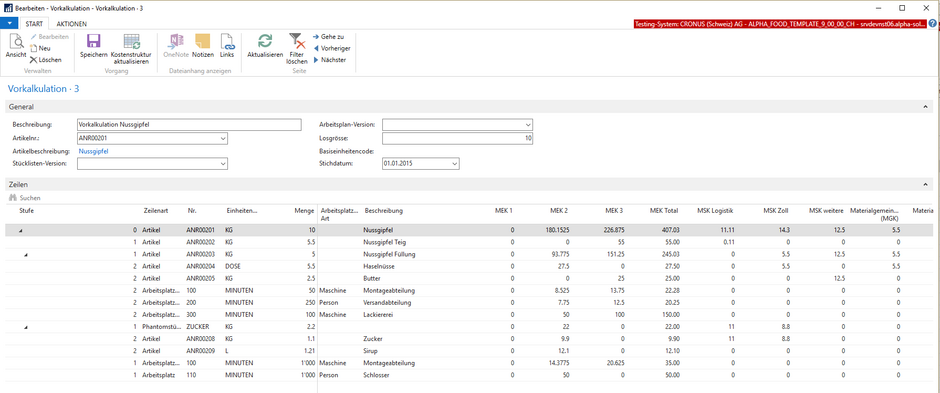Sort by the MEK Total column header
Image resolution: width=940 pixels, height=393 pixels.
point(664,211)
